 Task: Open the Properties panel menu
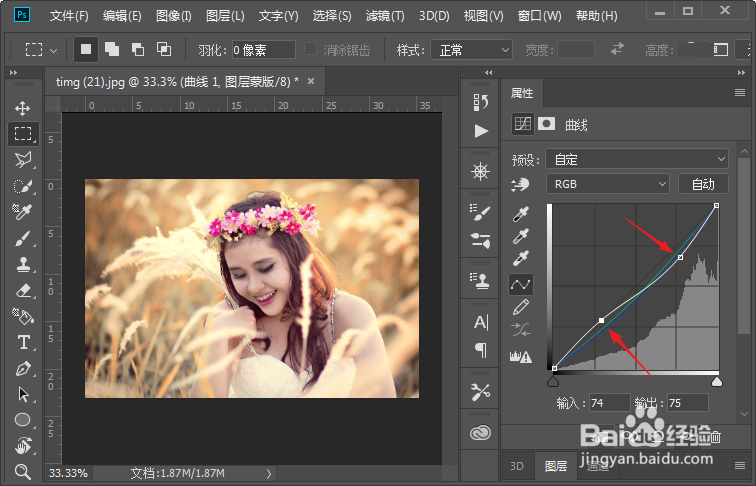point(740,93)
